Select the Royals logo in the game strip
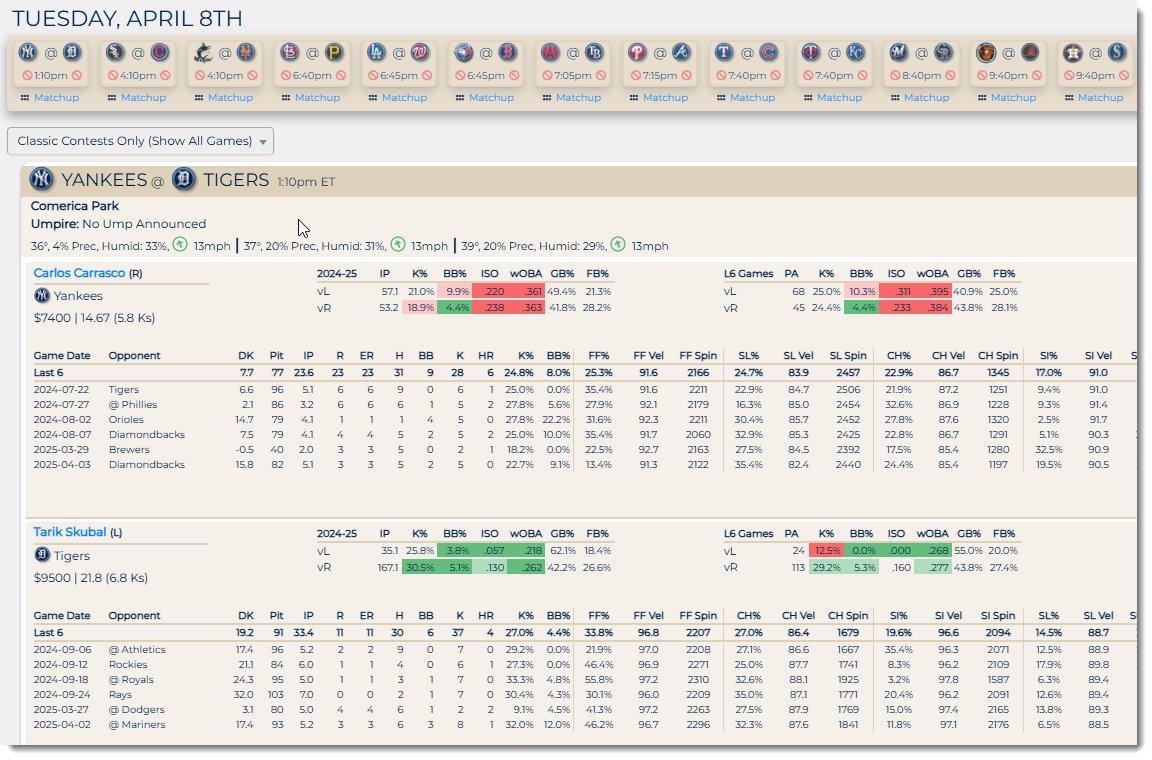This screenshot has height=760, width=1152. (x=856, y=52)
